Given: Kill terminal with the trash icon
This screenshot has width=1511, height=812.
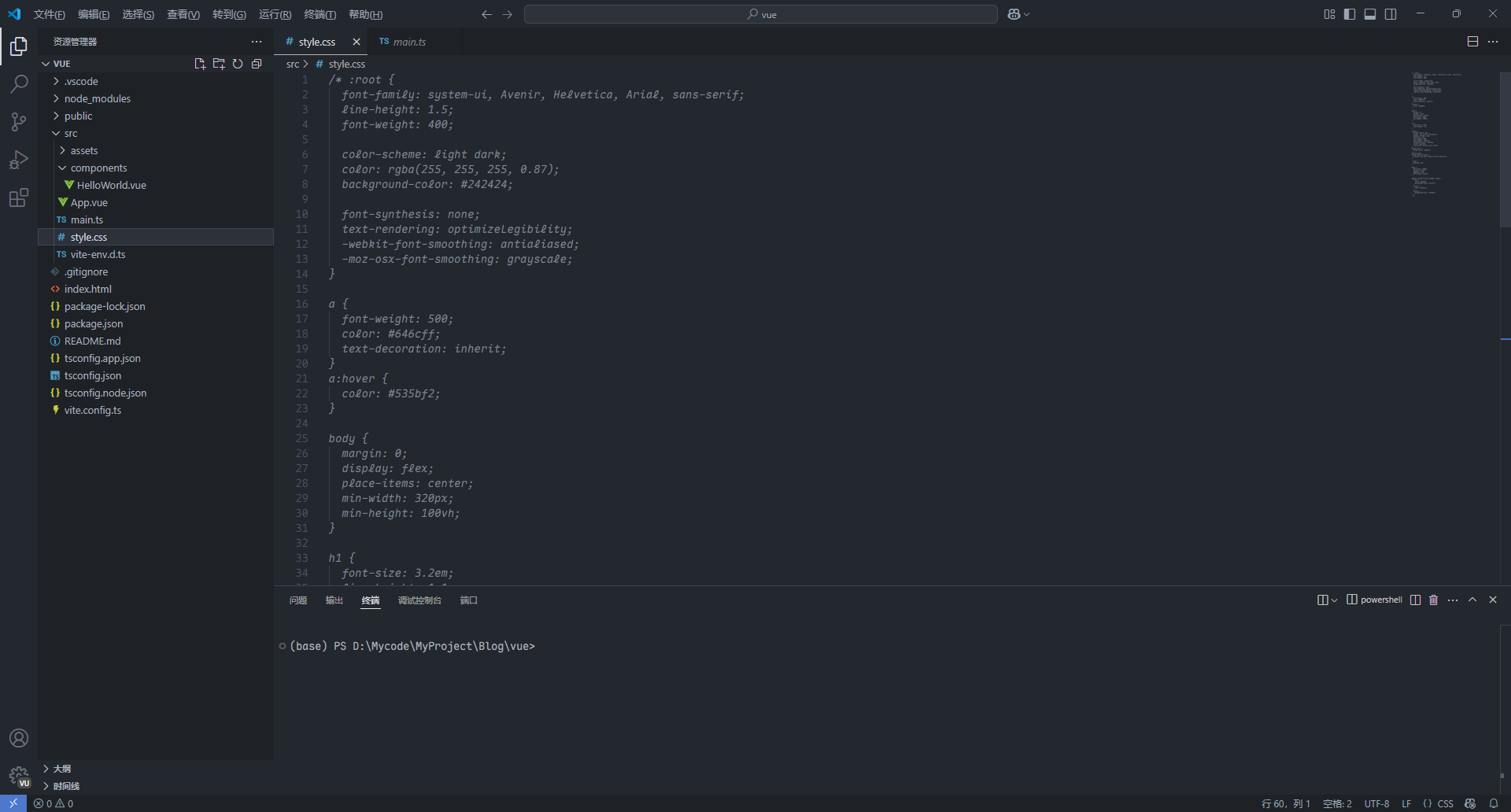Looking at the screenshot, I should [x=1433, y=600].
